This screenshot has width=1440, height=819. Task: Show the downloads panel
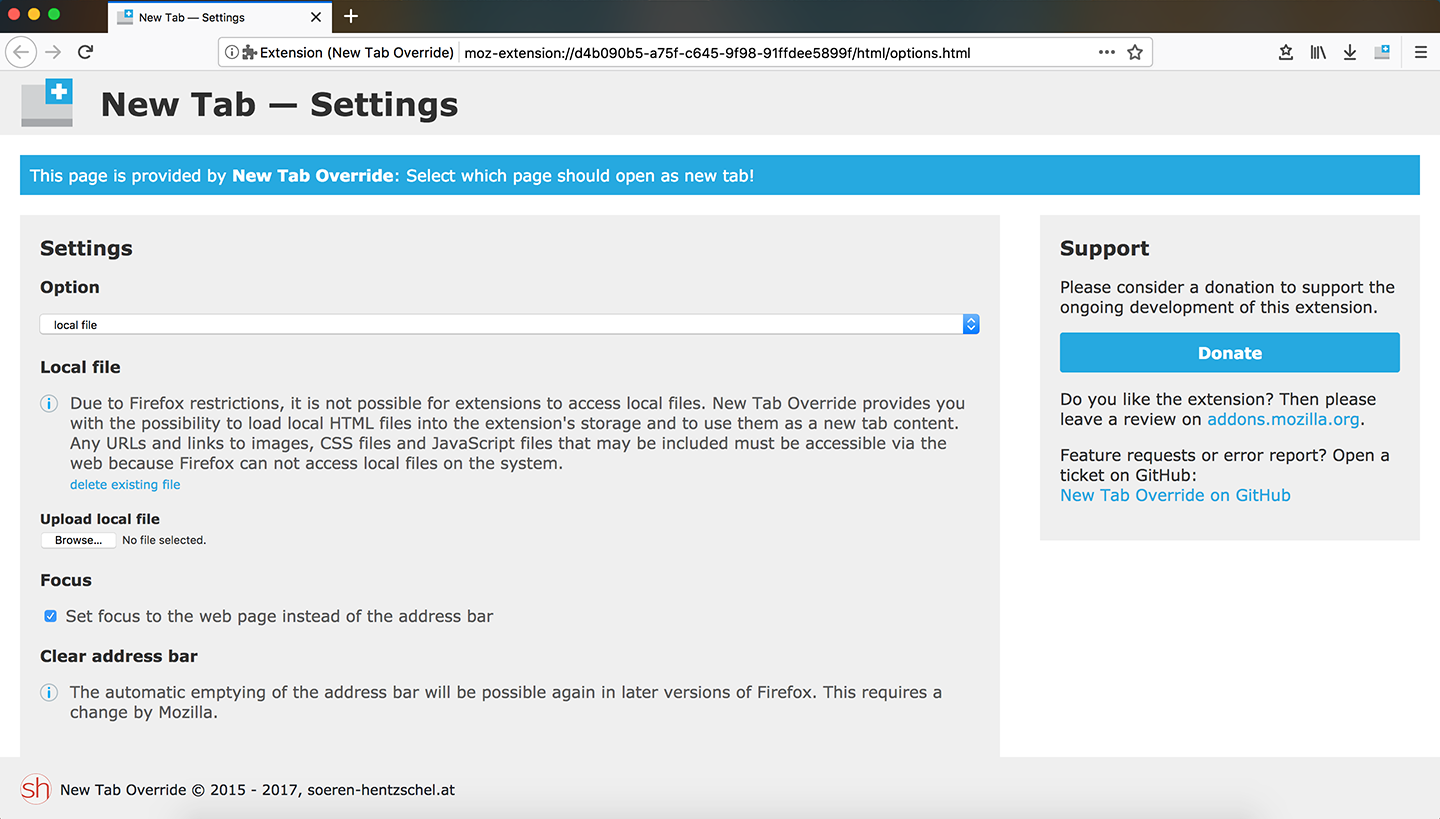[1350, 52]
